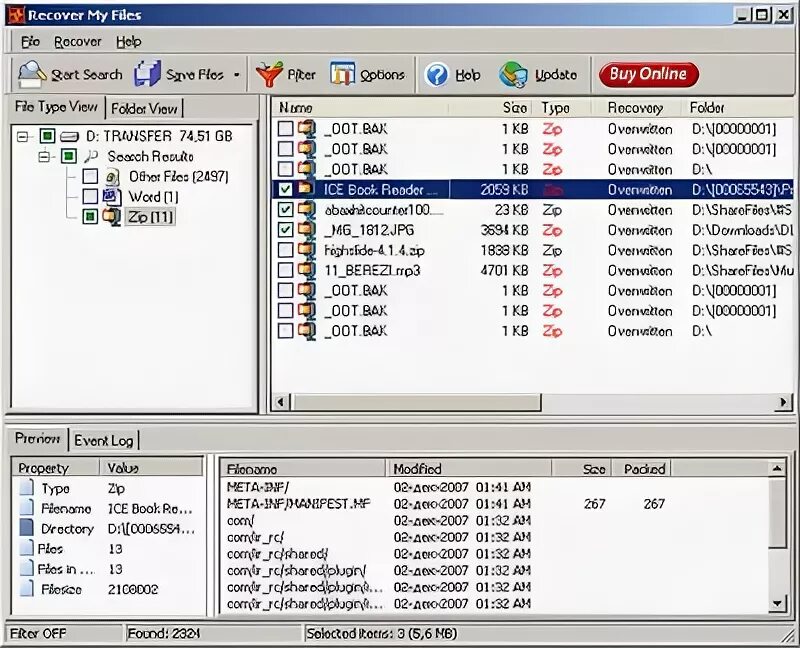Check the first _OOT.BAK checkbox
Screen dimensions: 800x648
coord(284,128)
